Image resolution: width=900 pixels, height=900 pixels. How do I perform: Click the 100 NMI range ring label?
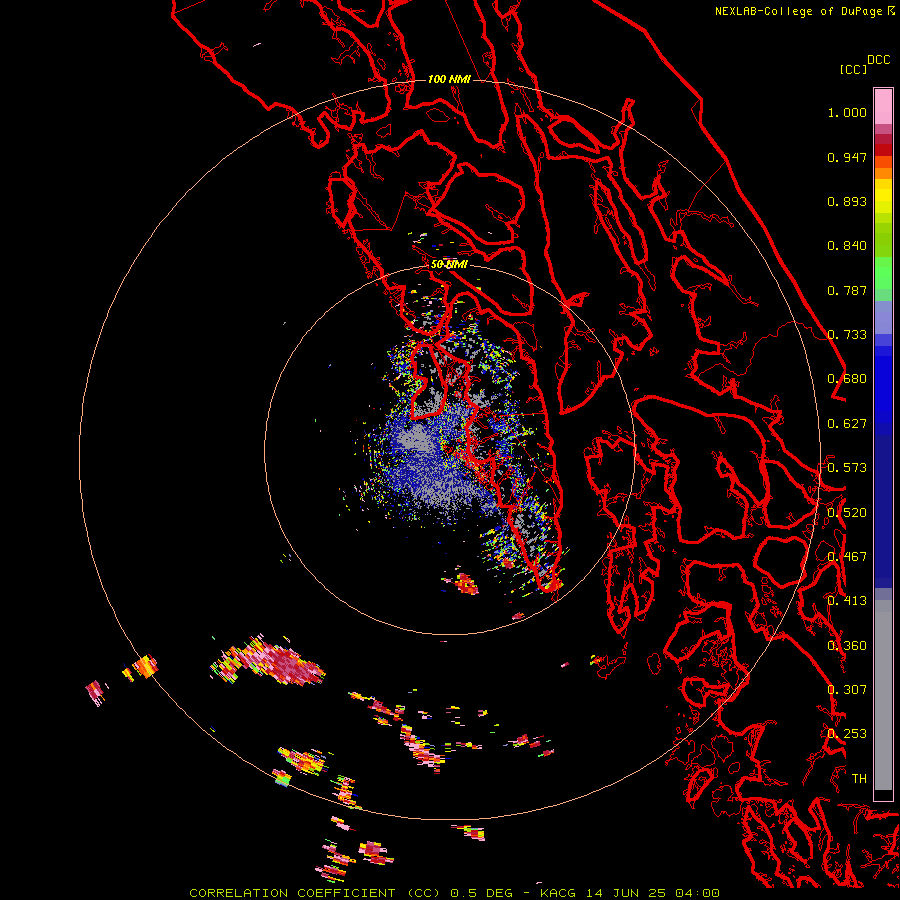tap(449, 79)
